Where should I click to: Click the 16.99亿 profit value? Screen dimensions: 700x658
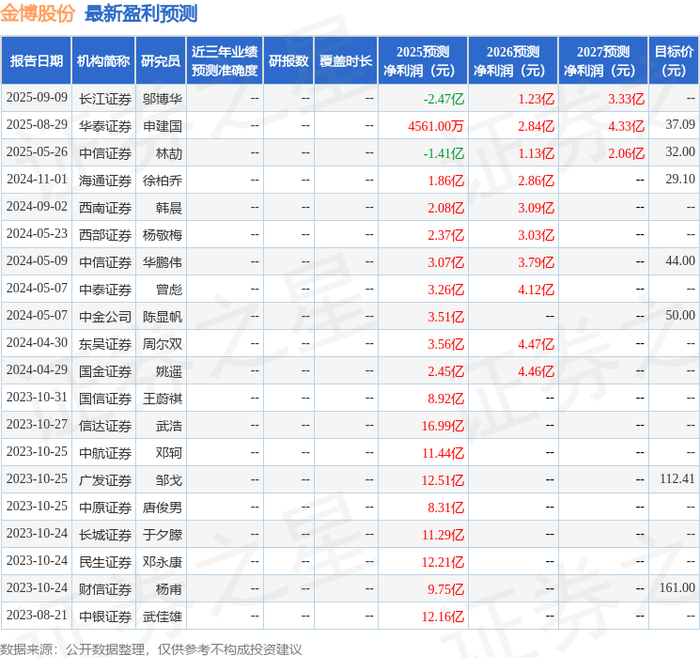(x=443, y=425)
